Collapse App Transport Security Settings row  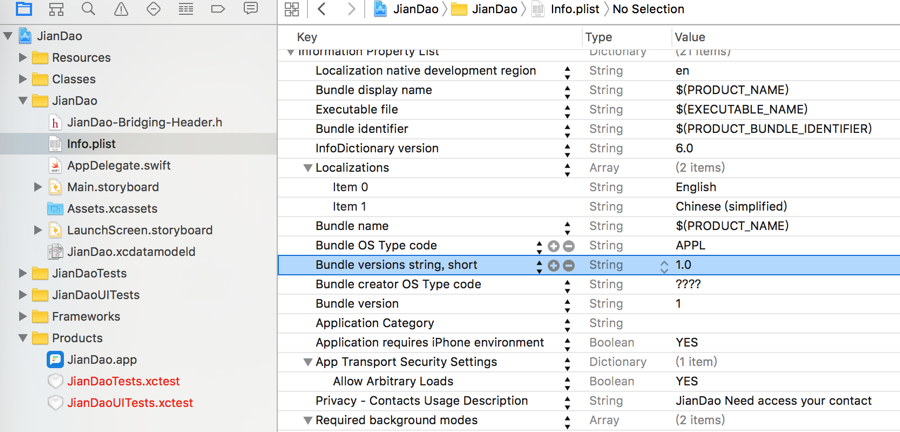point(308,362)
